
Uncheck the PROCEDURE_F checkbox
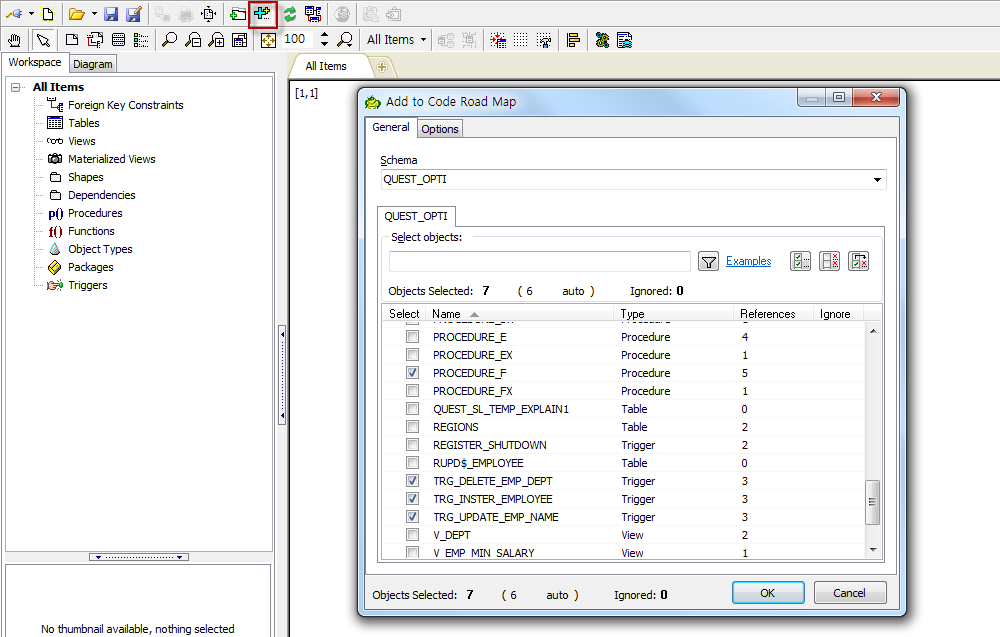pos(412,373)
